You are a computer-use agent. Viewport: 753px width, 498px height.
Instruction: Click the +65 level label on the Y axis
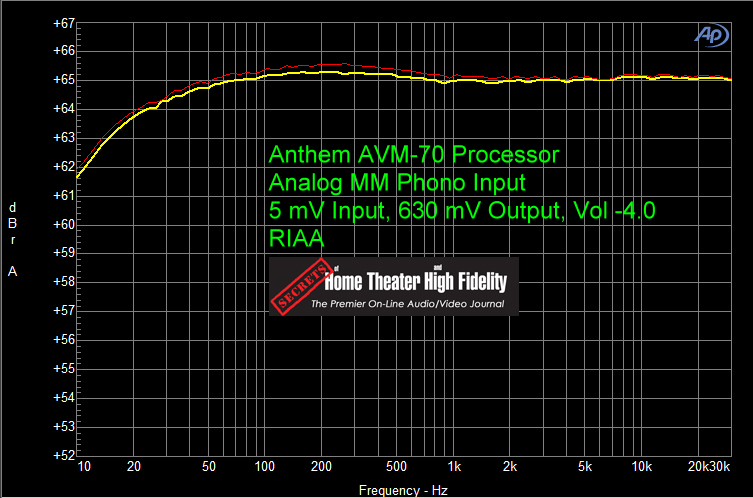click(x=62, y=80)
